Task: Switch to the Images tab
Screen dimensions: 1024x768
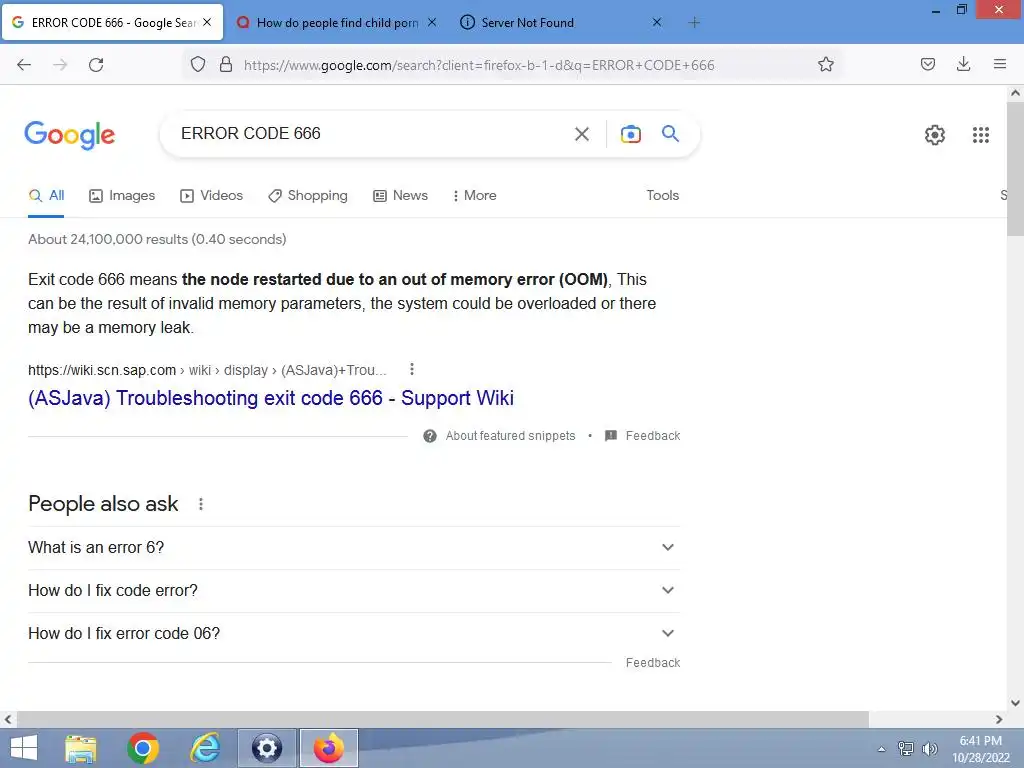Action: pos(122,195)
